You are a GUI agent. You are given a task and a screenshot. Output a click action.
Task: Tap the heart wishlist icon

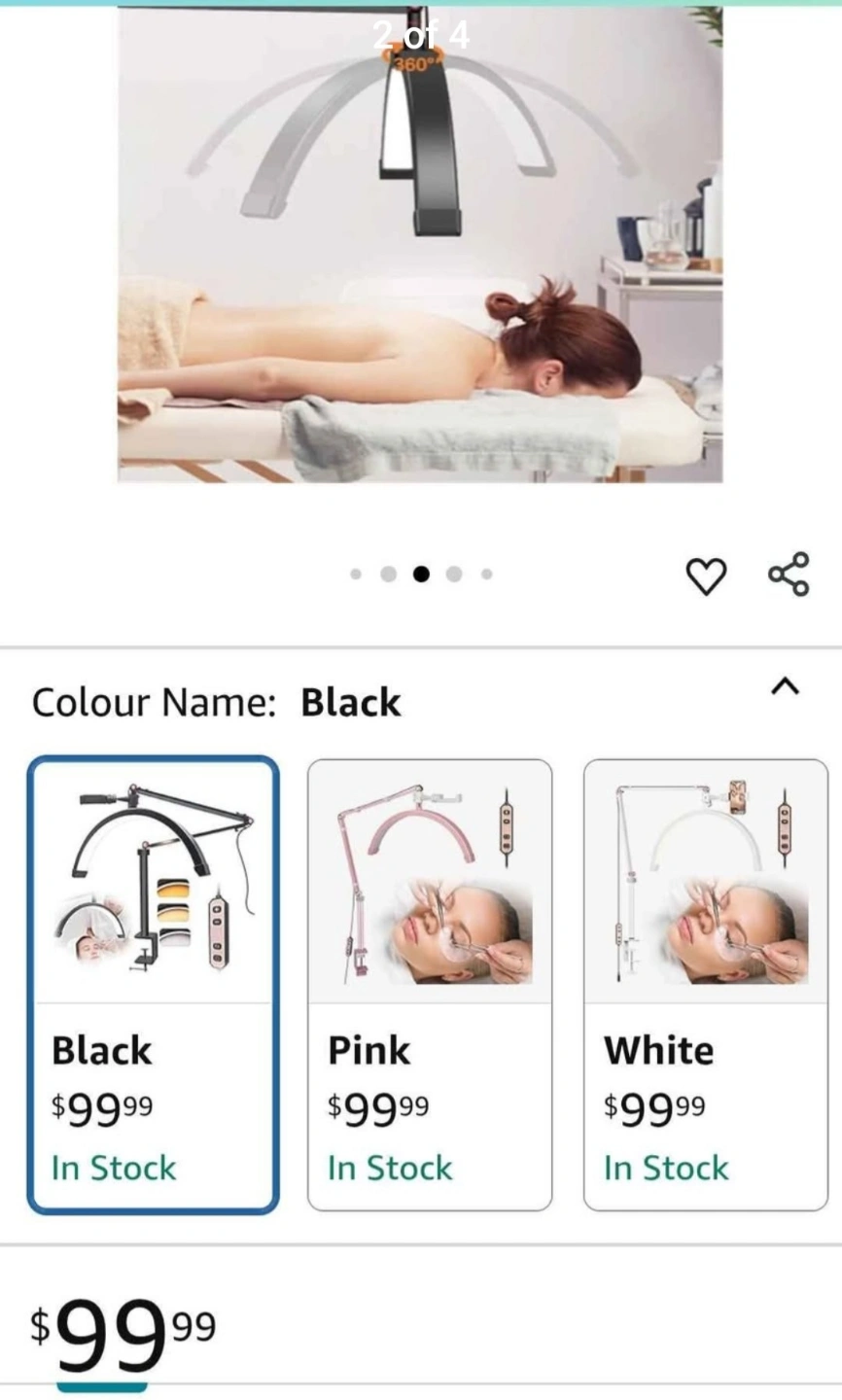706,576
